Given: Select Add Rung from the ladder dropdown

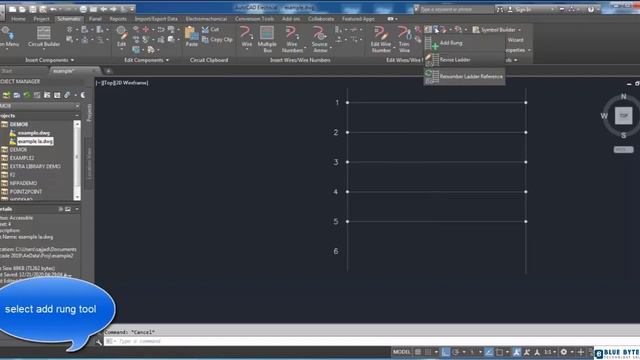Looking at the screenshot, I should coord(464,43).
